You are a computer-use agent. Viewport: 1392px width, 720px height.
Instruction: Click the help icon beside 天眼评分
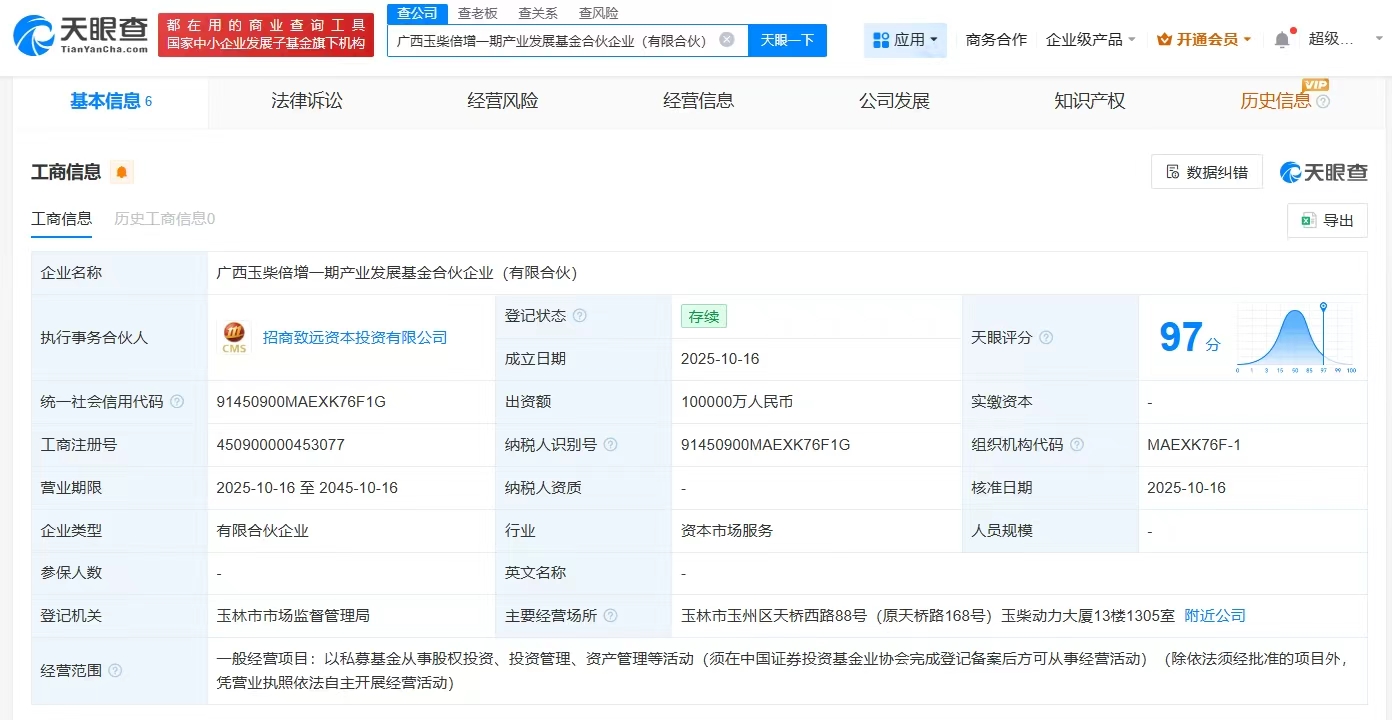(x=1046, y=338)
